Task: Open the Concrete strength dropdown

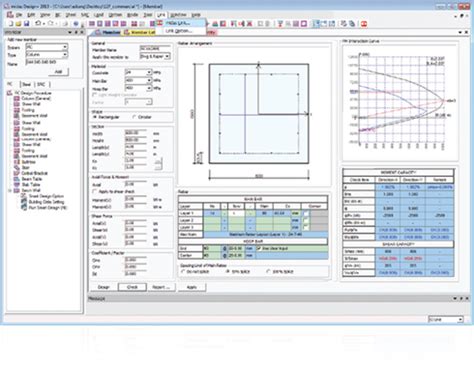Action: coord(149,72)
